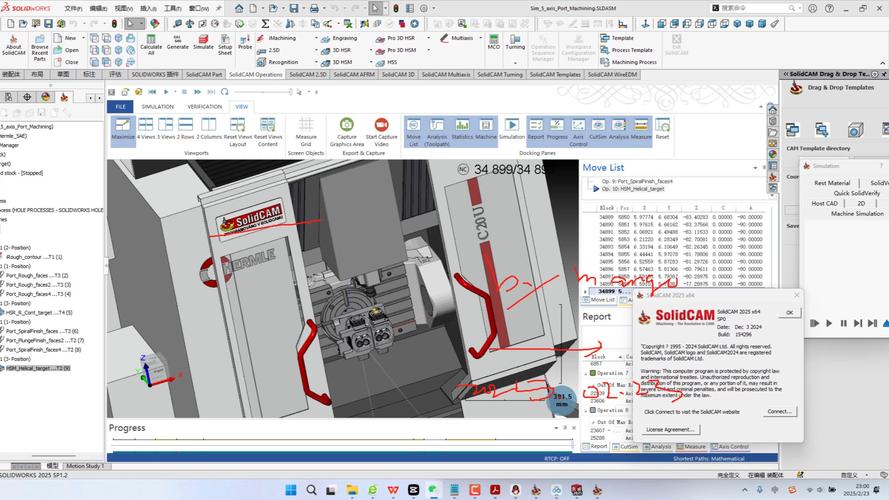Launch the Simulate command
889x500 pixels.
203,42
